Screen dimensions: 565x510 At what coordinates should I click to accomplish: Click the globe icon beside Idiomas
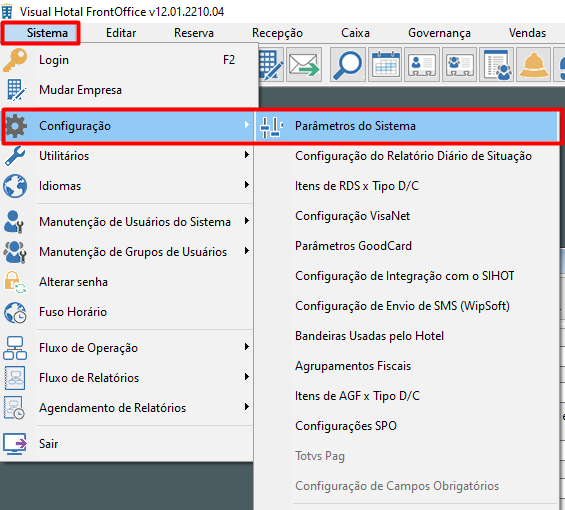pyautogui.click(x=15, y=186)
